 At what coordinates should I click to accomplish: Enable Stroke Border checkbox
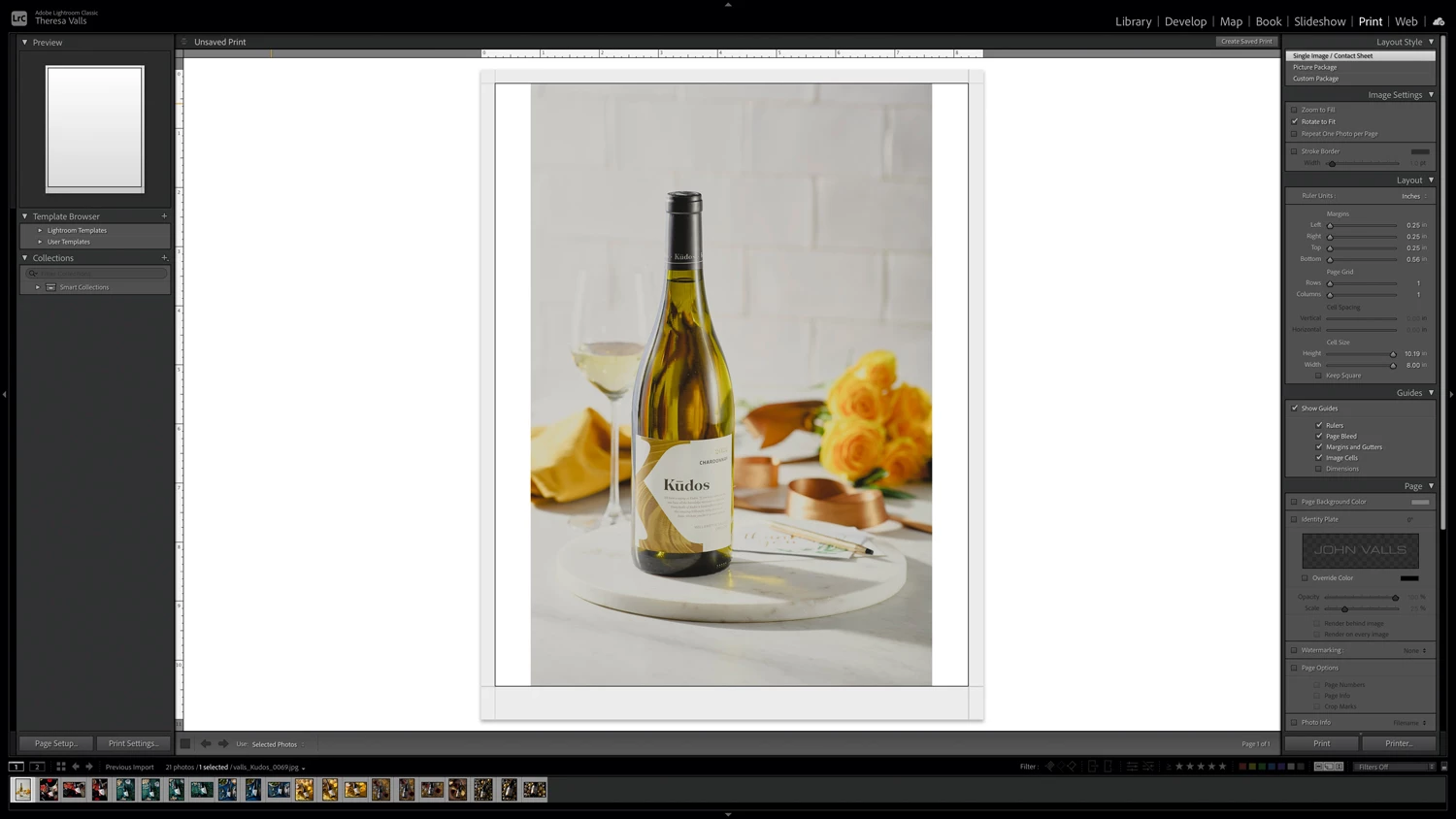[x=1294, y=151]
